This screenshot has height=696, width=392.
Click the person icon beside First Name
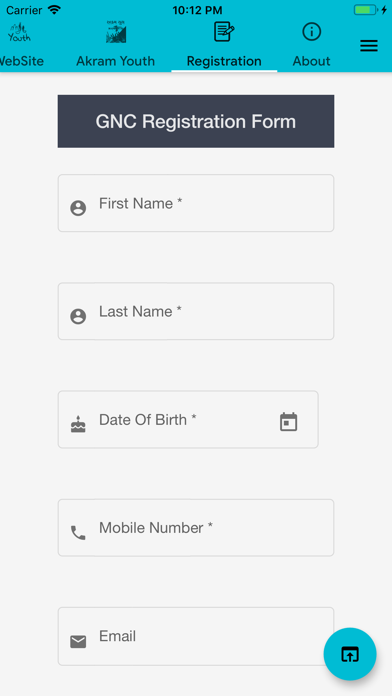click(x=78, y=208)
